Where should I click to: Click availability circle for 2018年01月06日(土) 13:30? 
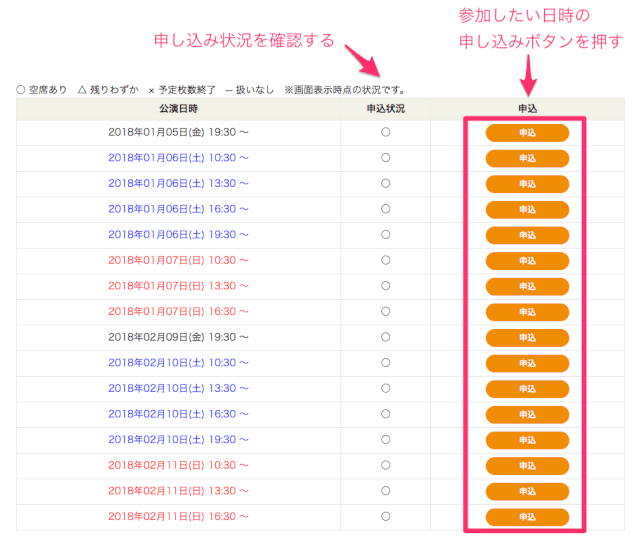point(385,183)
